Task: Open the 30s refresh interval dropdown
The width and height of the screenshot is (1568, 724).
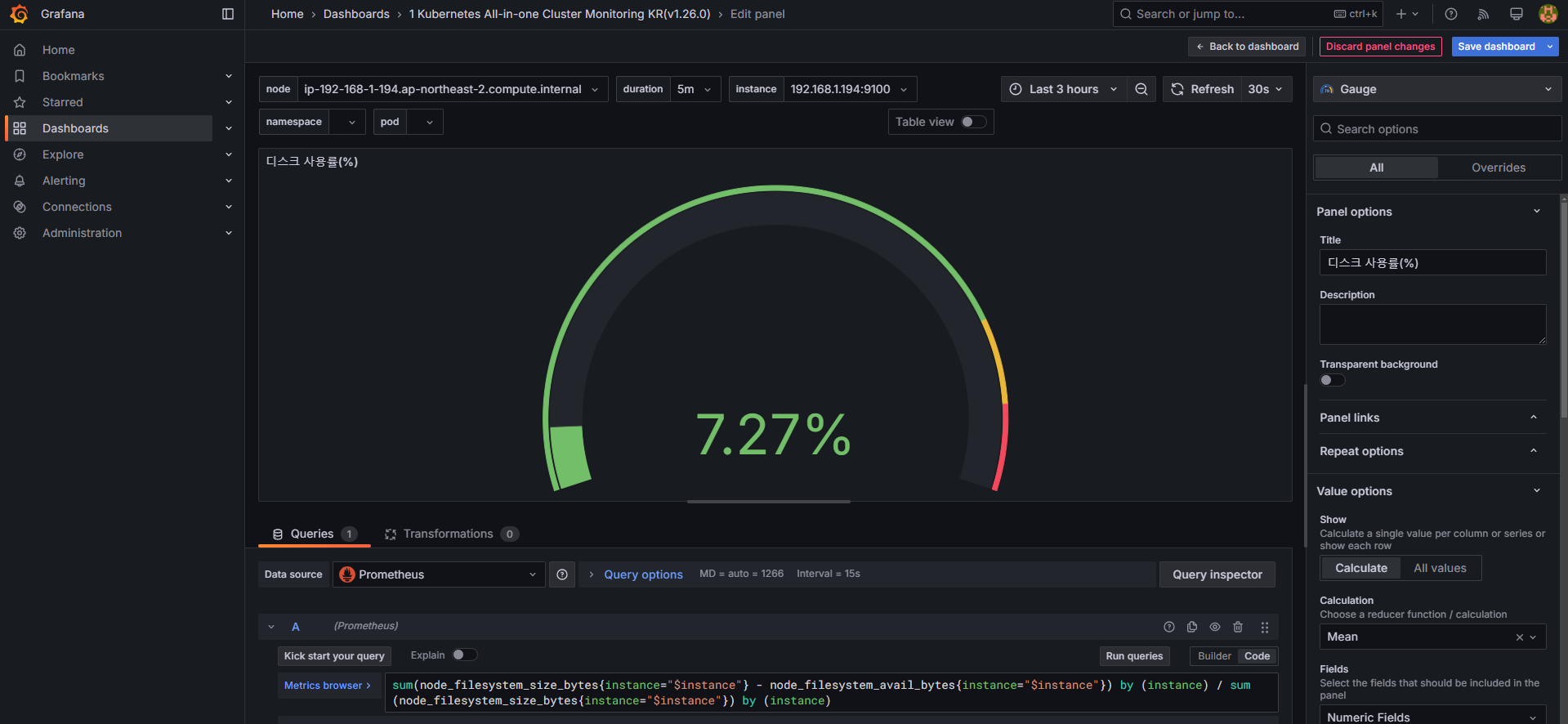Action: 1266,89
